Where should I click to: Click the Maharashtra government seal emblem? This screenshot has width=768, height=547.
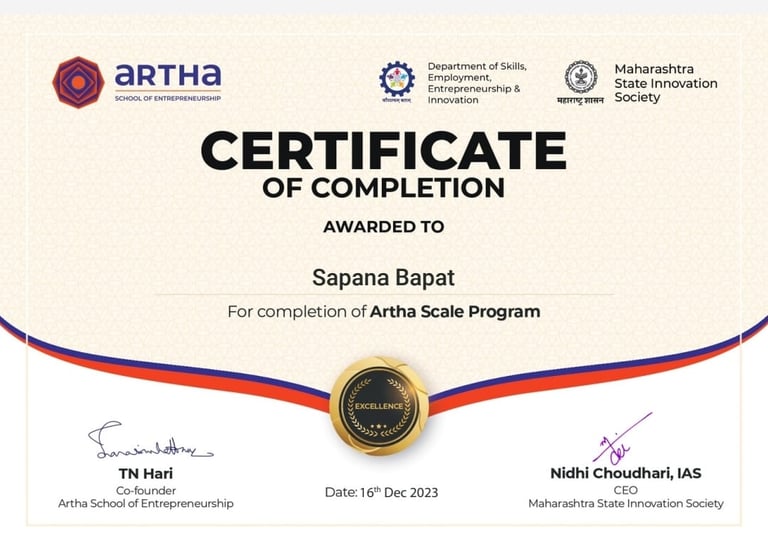pyautogui.click(x=581, y=77)
